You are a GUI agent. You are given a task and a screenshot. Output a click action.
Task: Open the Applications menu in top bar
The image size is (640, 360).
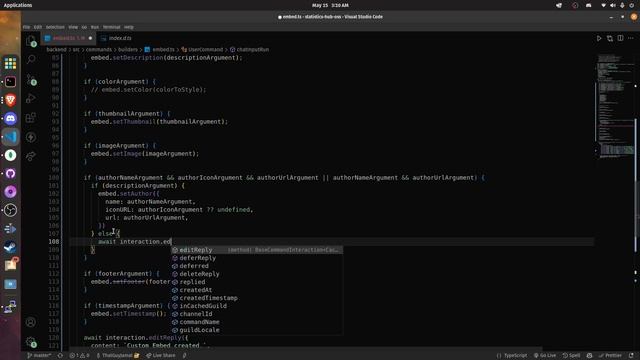click(18, 5)
